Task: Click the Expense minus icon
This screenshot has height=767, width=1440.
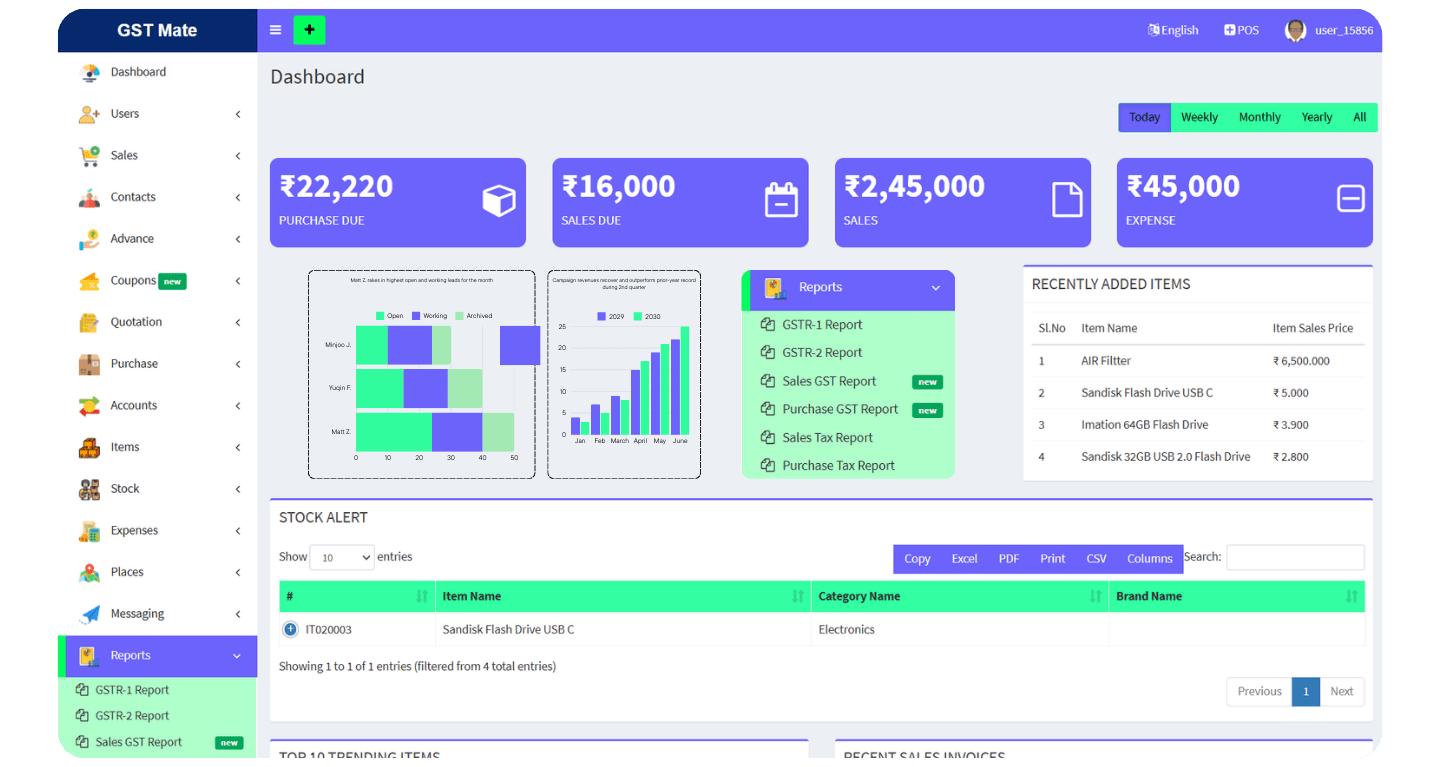Action: click(1350, 200)
